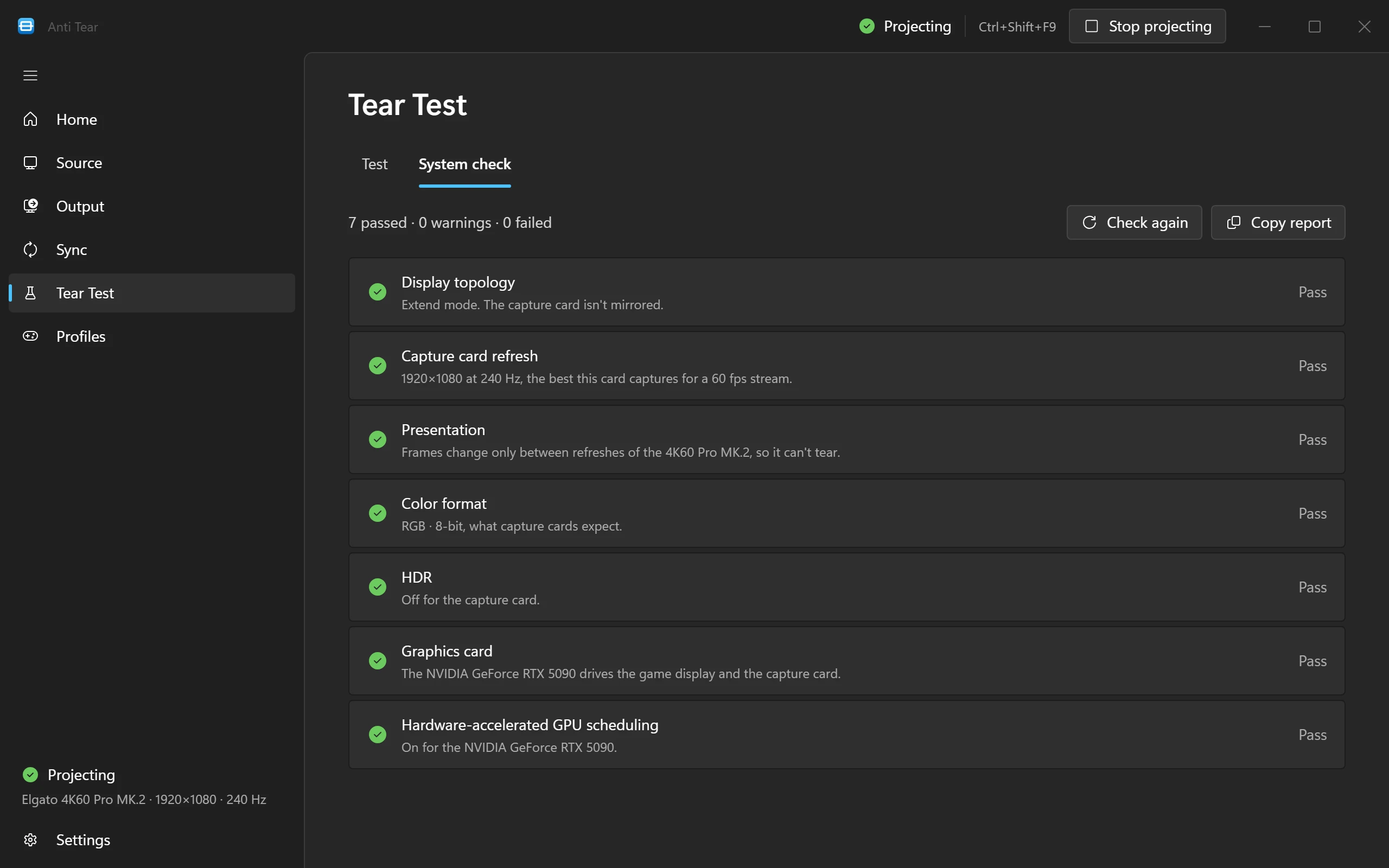The height and width of the screenshot is (868, 1389).
Task: Click 'Elgato 4K60 Pro MK.2 · 1920×1080 · 240 Hz' status
Action: pyautogui.click(x=144, y=800)
